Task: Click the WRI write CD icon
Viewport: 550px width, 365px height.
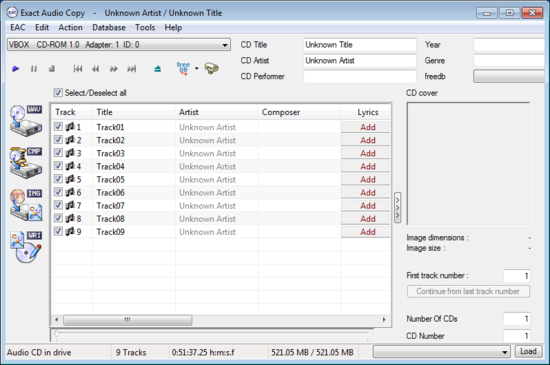Action: 26,246
